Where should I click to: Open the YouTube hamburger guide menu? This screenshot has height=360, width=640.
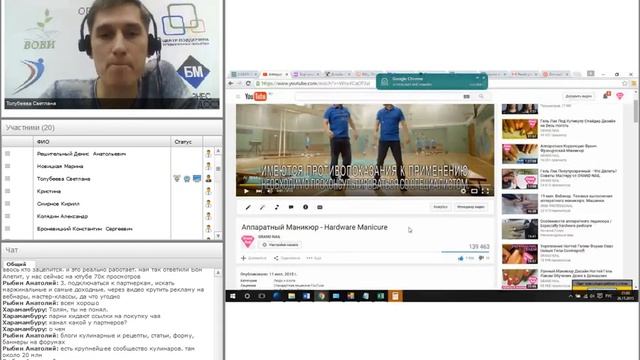(238, 96)
